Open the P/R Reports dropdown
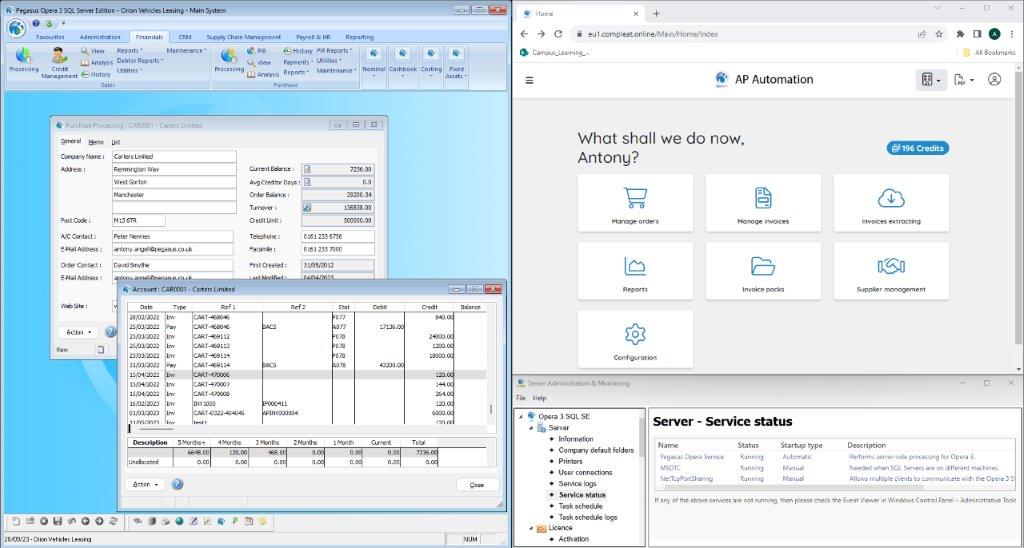Image resolution: width=1024 pixels, height=548 pixels. (334, 51)
